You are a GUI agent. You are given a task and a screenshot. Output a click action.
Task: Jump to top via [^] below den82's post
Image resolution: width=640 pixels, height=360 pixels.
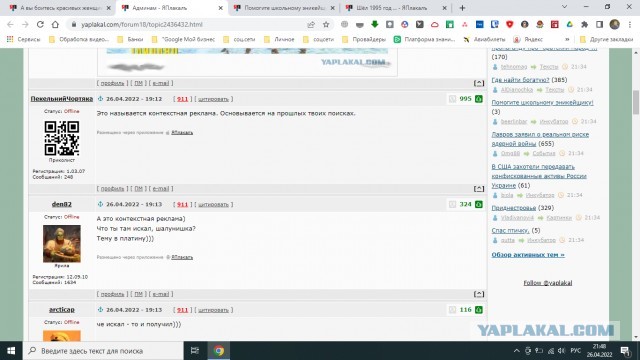(x=479, y=294)
